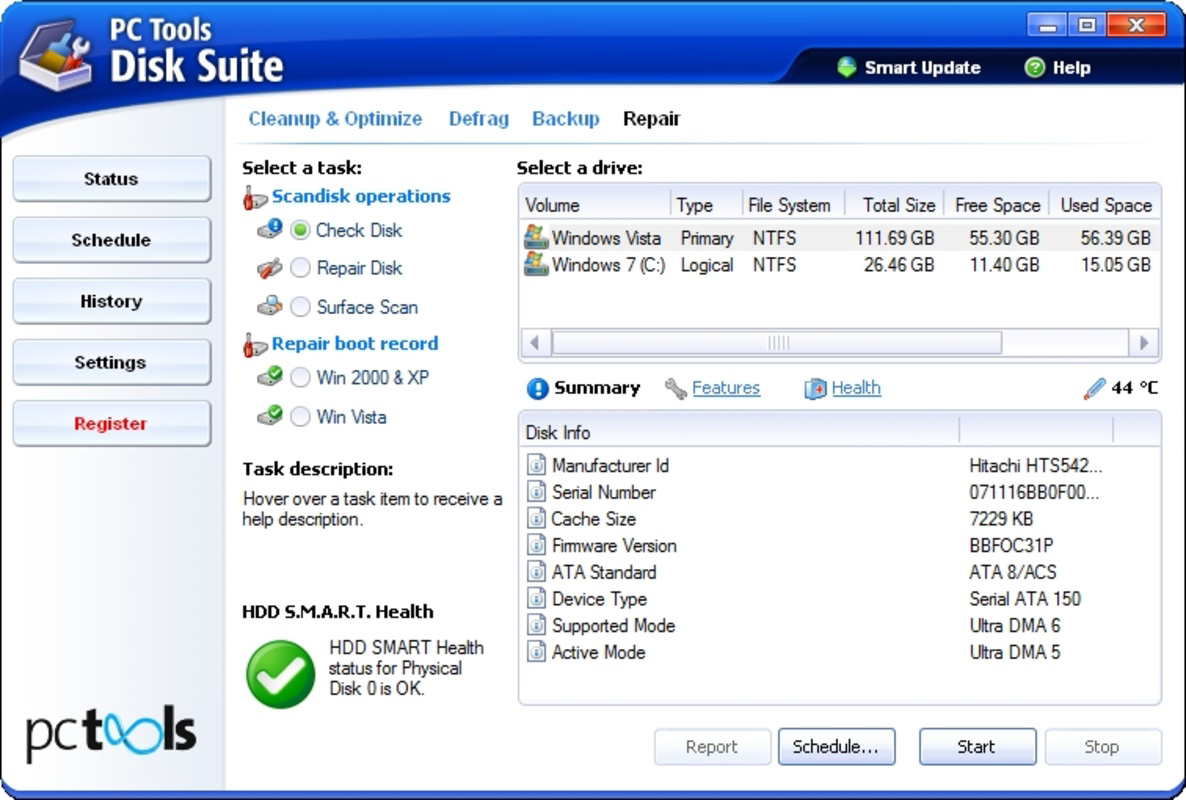Click the drive list left scroll arrow

pyautogui.click(x=535, y=343)
